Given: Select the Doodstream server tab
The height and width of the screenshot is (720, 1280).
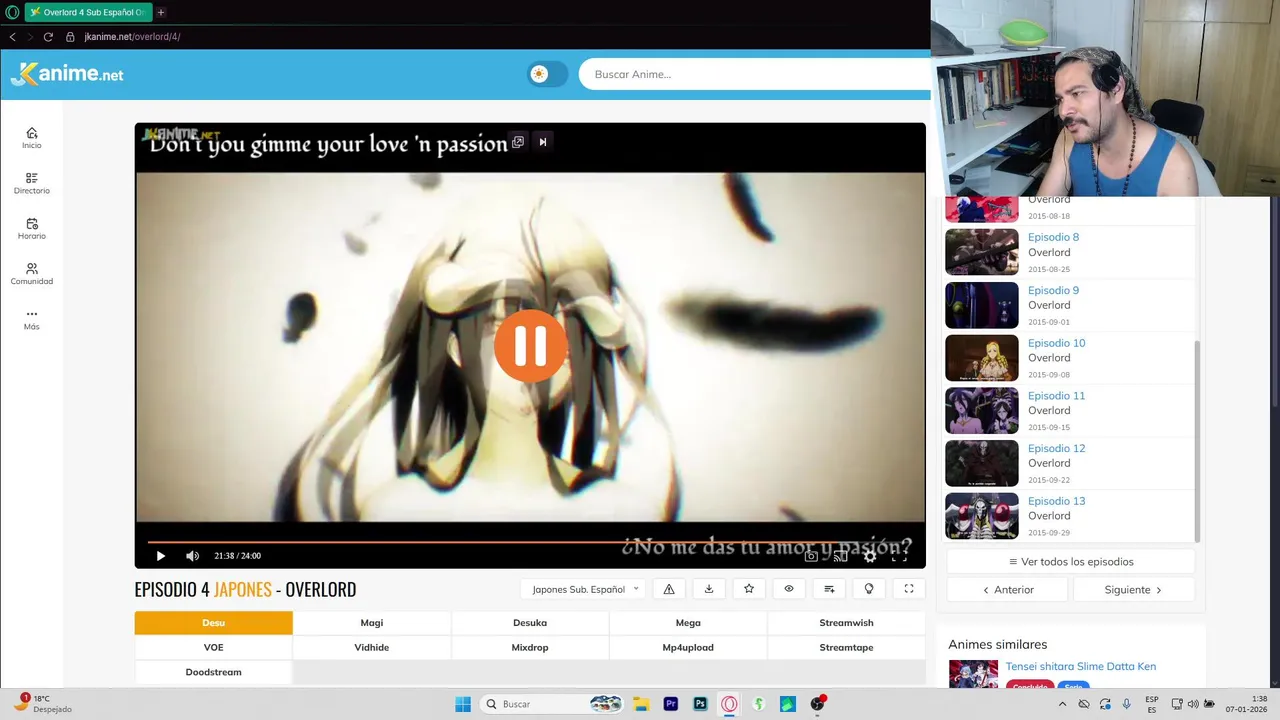Looking at the screenshot, I should tap(214, 672).
